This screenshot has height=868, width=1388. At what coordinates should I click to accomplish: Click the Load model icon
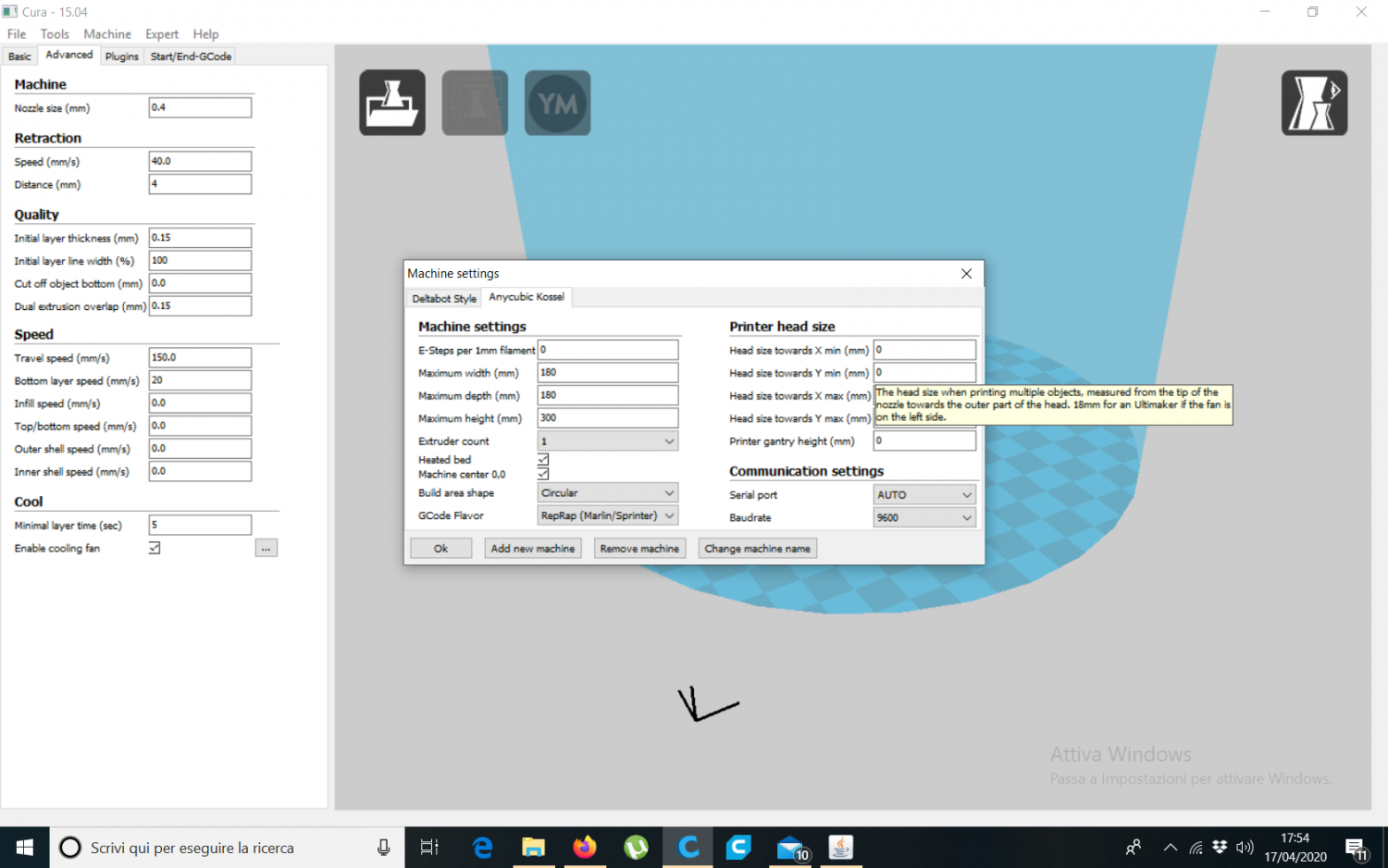(x=392, y=103)
